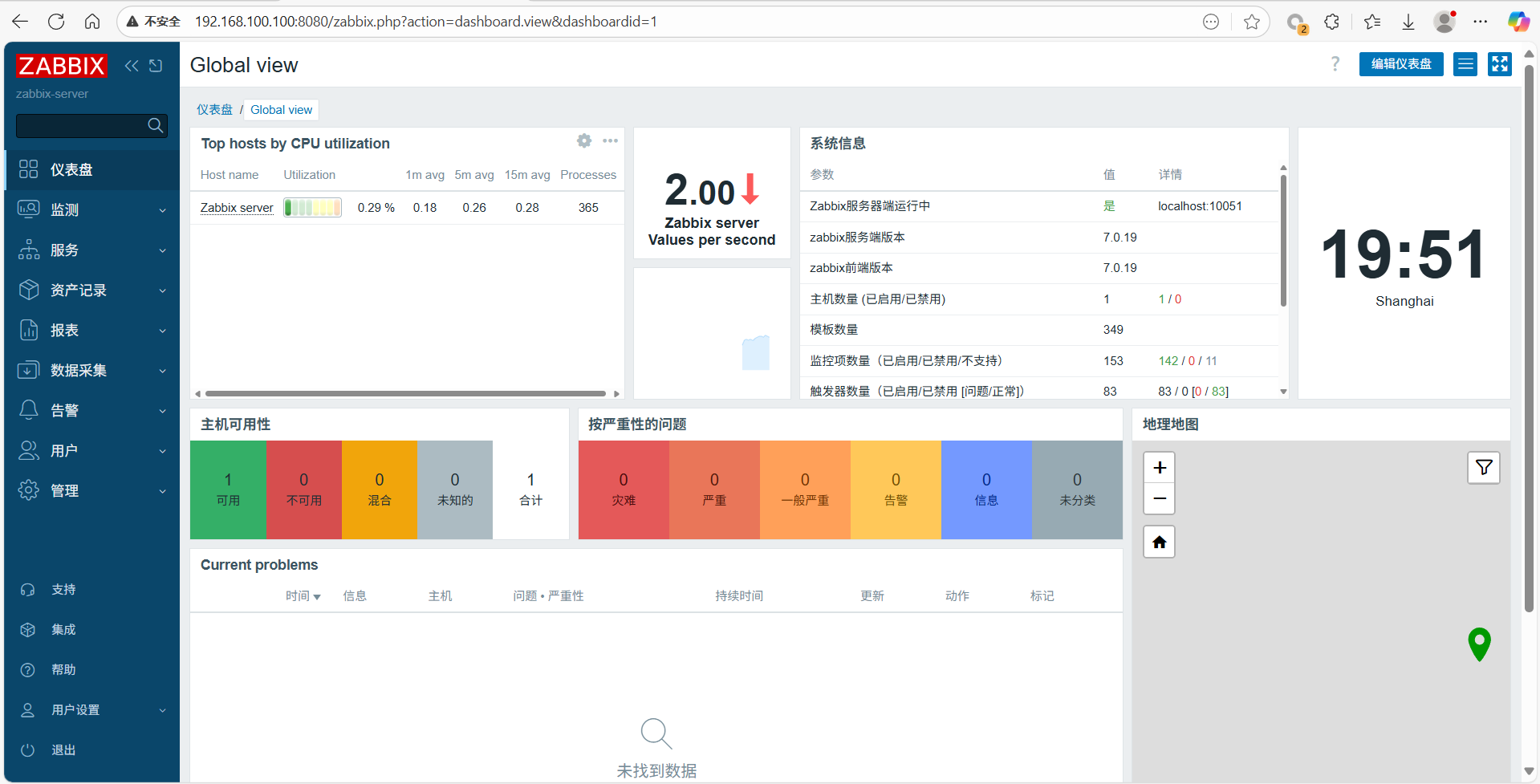
Task: Open the 仪表盘 sidebar menu item
Action: click(92, 169)
